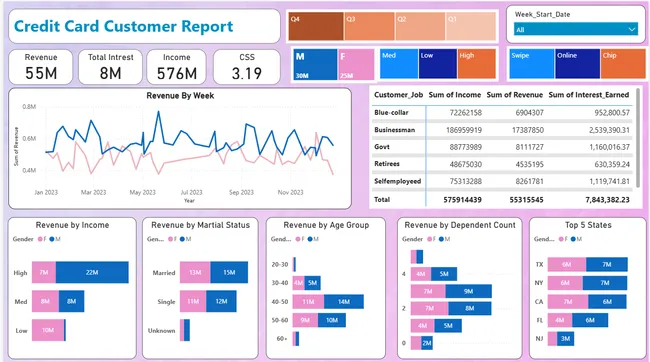The height and width of the screenshot is (362, 650).
Task: Sort table by Customer_Job column header
Action: (398, 95)
